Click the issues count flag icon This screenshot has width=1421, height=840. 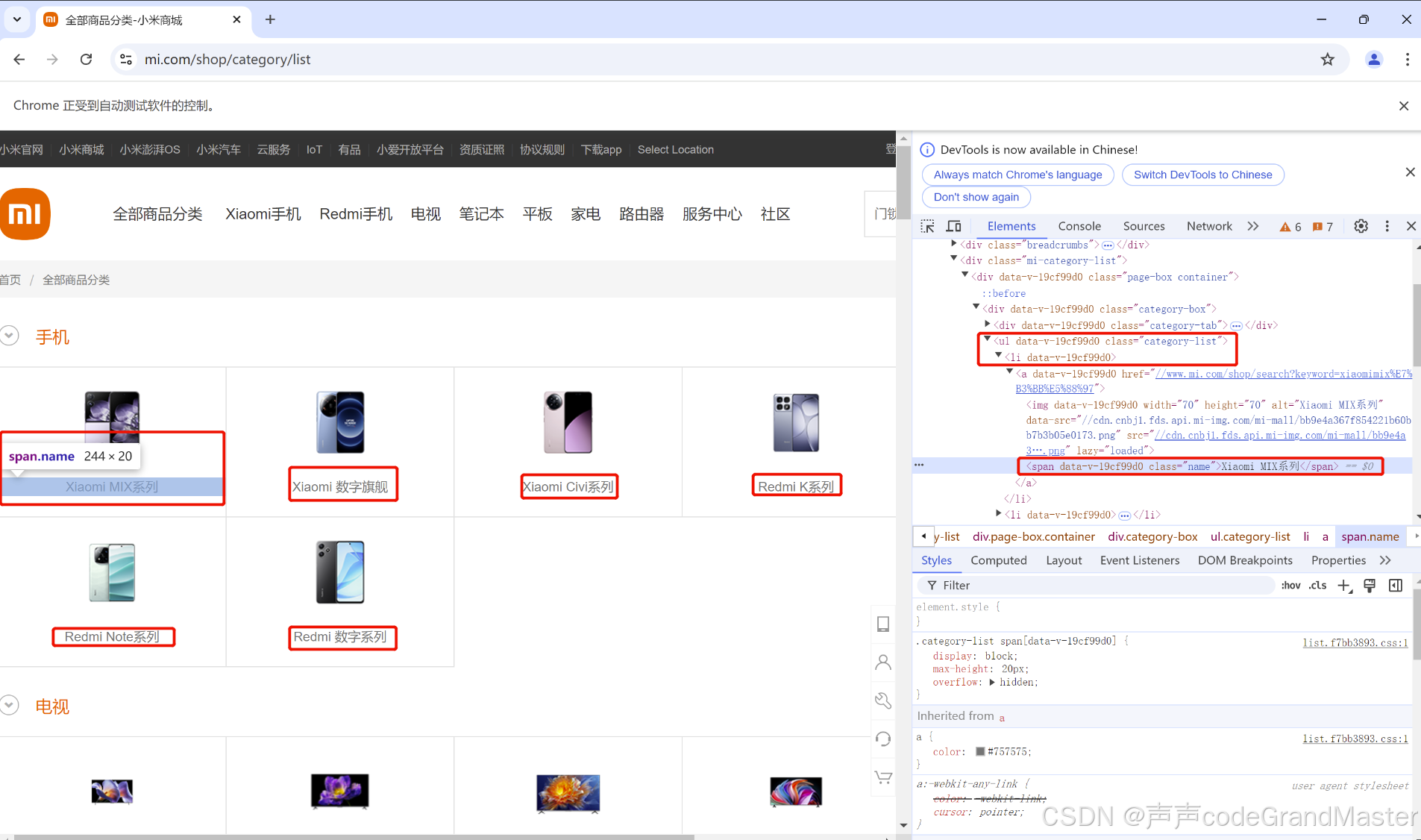tap(1317, 227)
